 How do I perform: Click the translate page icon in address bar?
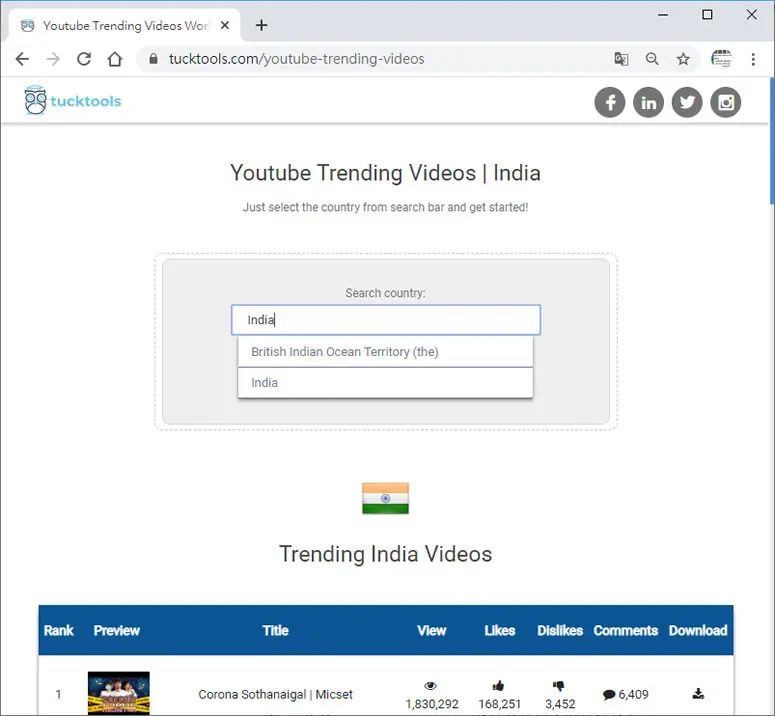pyautogui.click(x=621, y=59)
